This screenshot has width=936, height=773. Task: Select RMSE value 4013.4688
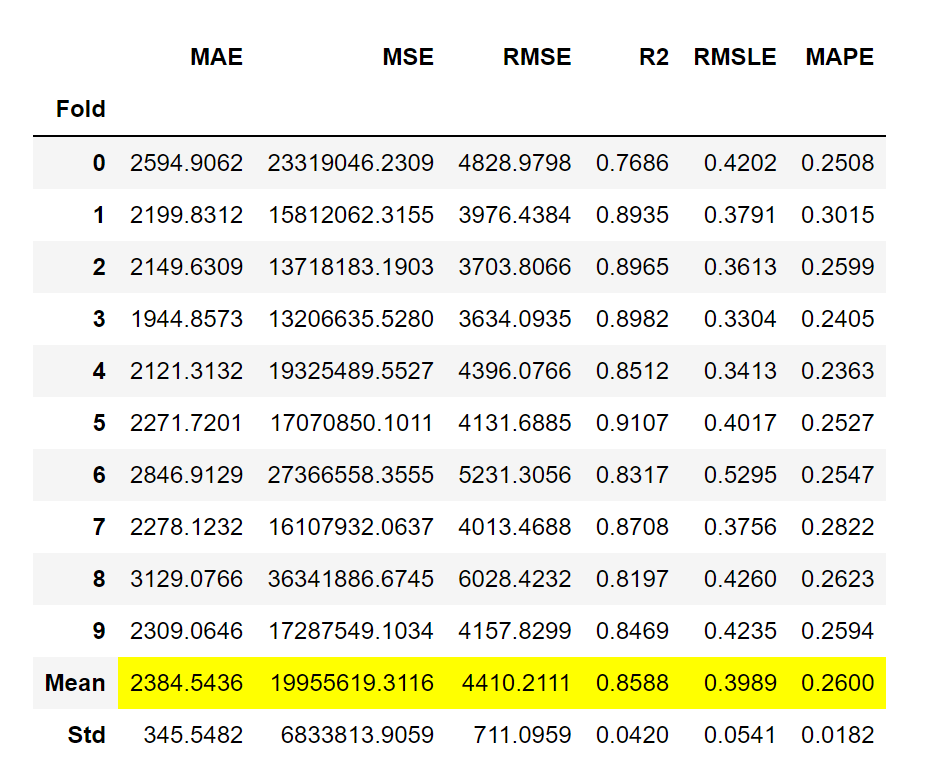515,527
